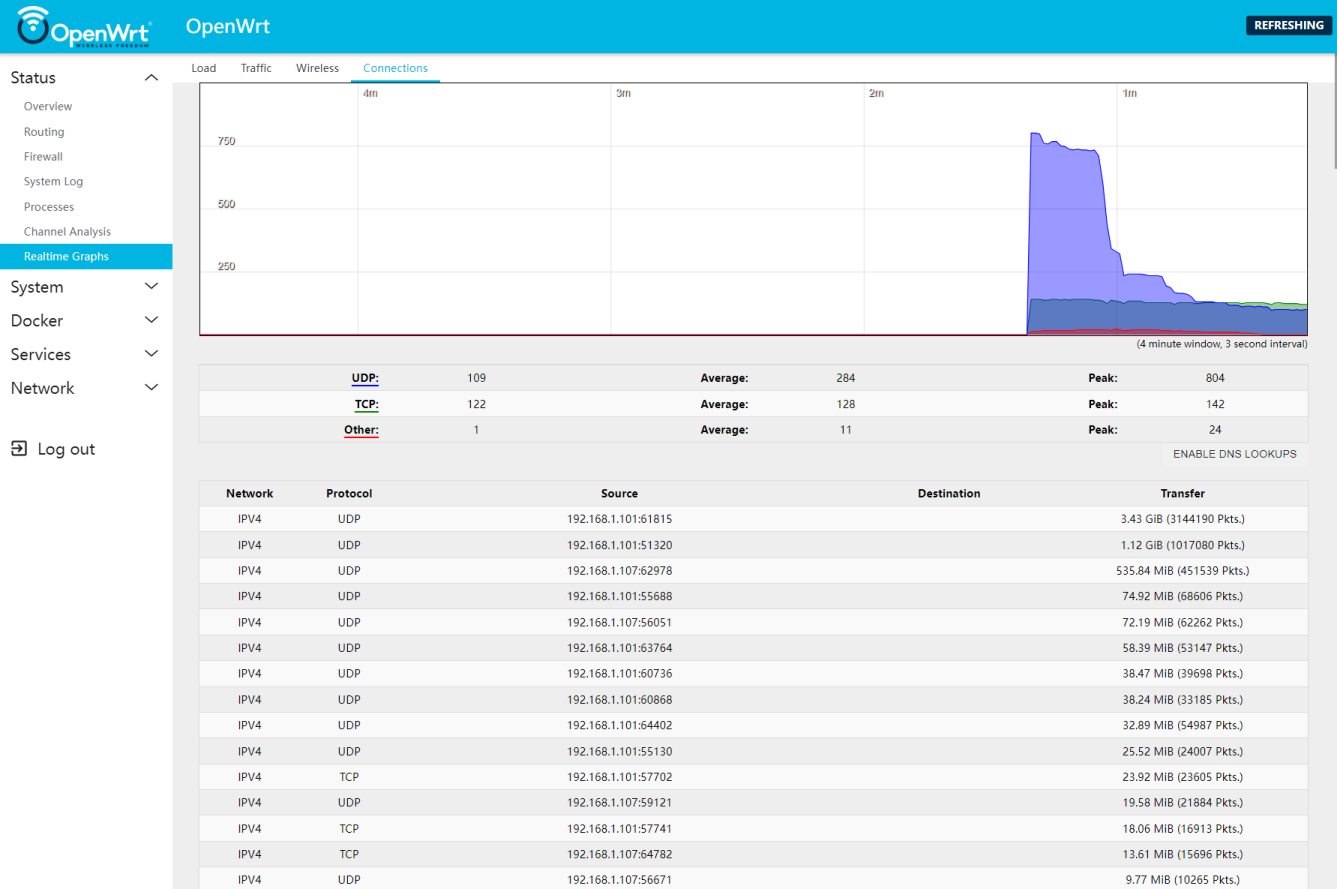
Task: Click the Refreshing status button
Action: pyautogui.click(x=1288, y=26)
